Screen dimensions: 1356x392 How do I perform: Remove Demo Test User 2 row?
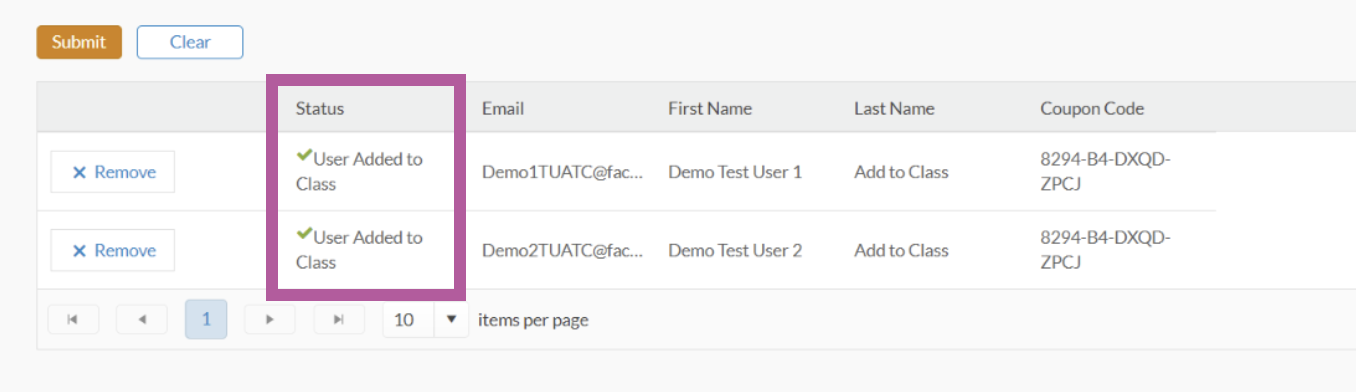point(113,250)
